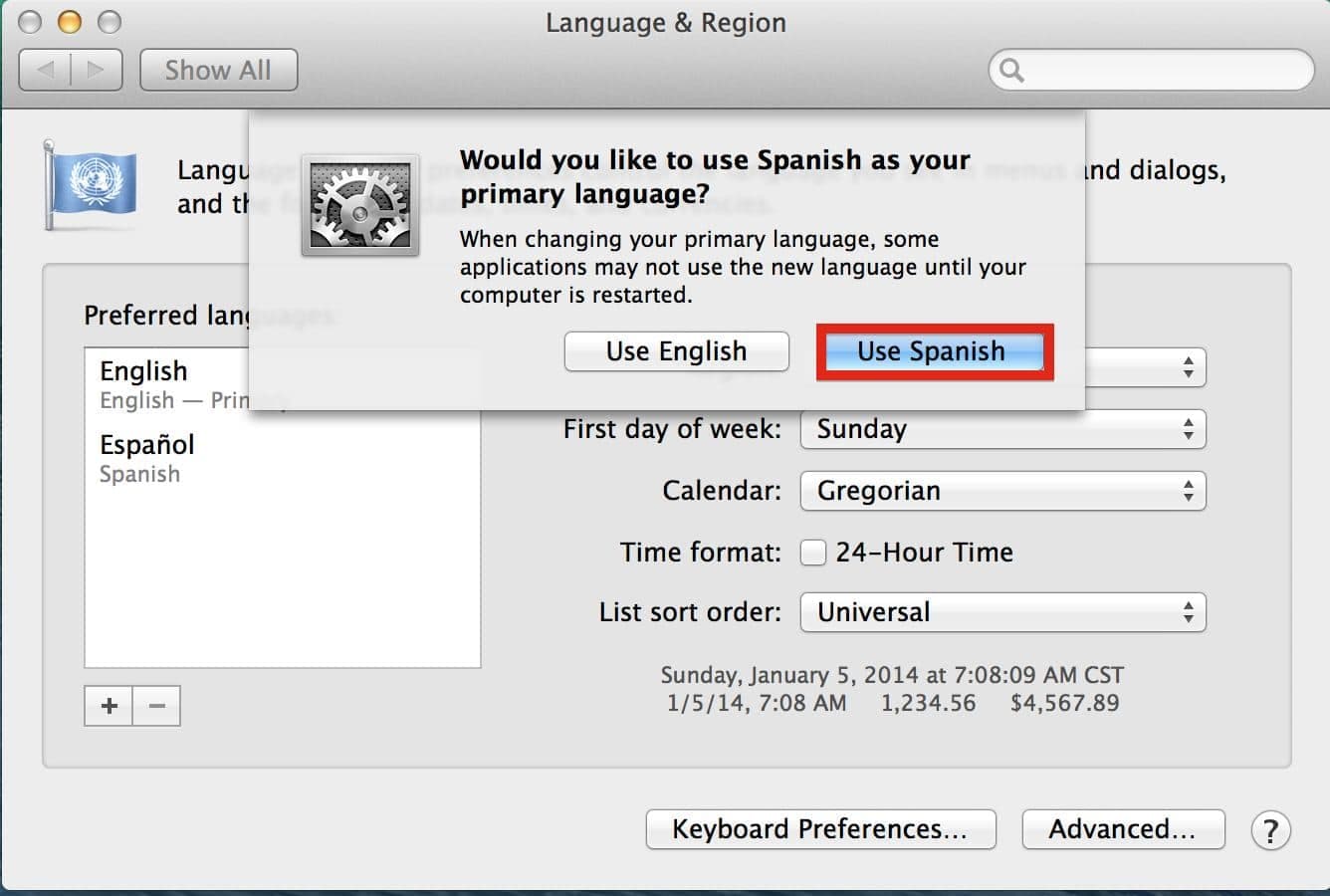Viewport: 1330px width, 896px height.
Task: Click the magnifying glass search icon
Action: point(1011,70)
